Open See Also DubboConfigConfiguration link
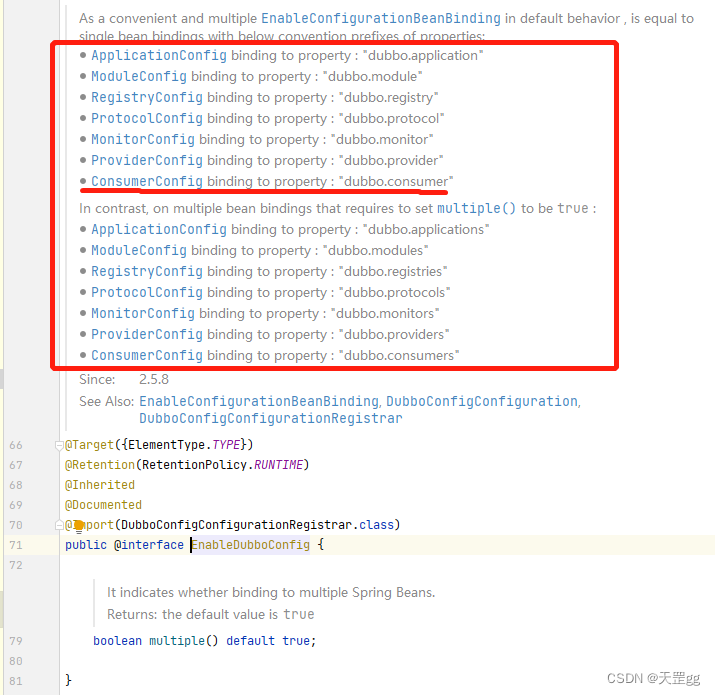 pos(482,401)
